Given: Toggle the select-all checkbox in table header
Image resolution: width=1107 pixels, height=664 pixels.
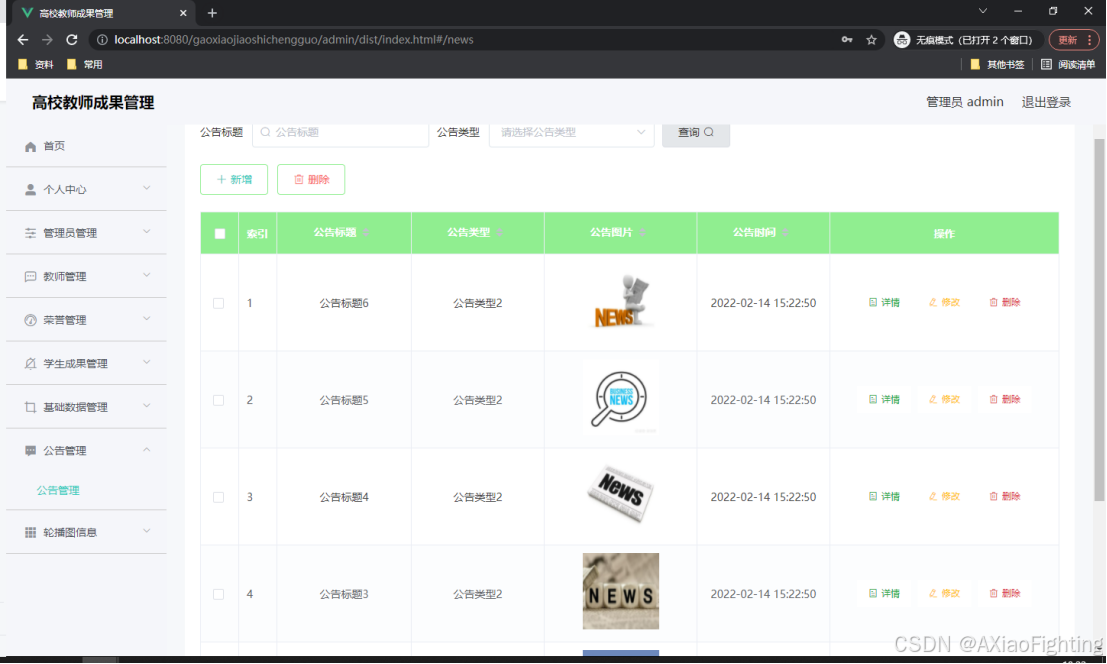Looking at the screenshot, I should 220,234.
